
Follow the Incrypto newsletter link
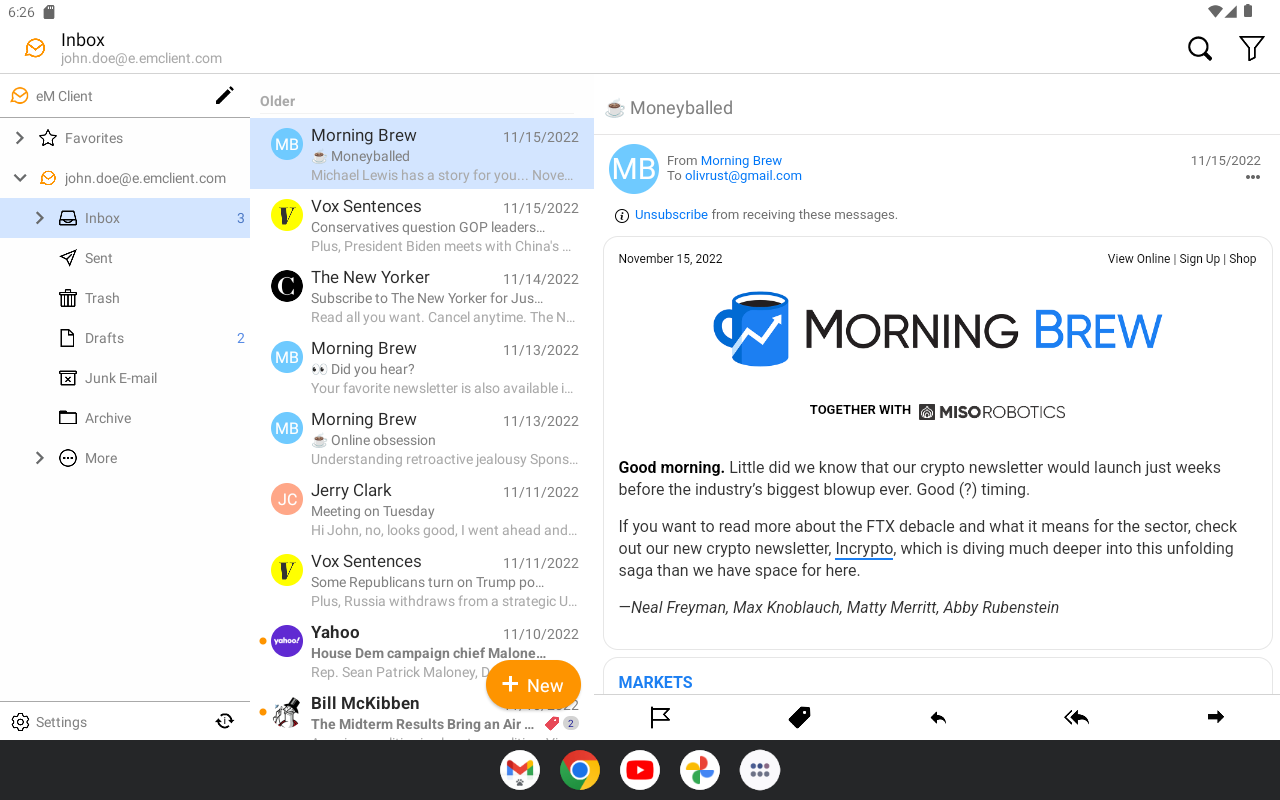coord(864,548)
